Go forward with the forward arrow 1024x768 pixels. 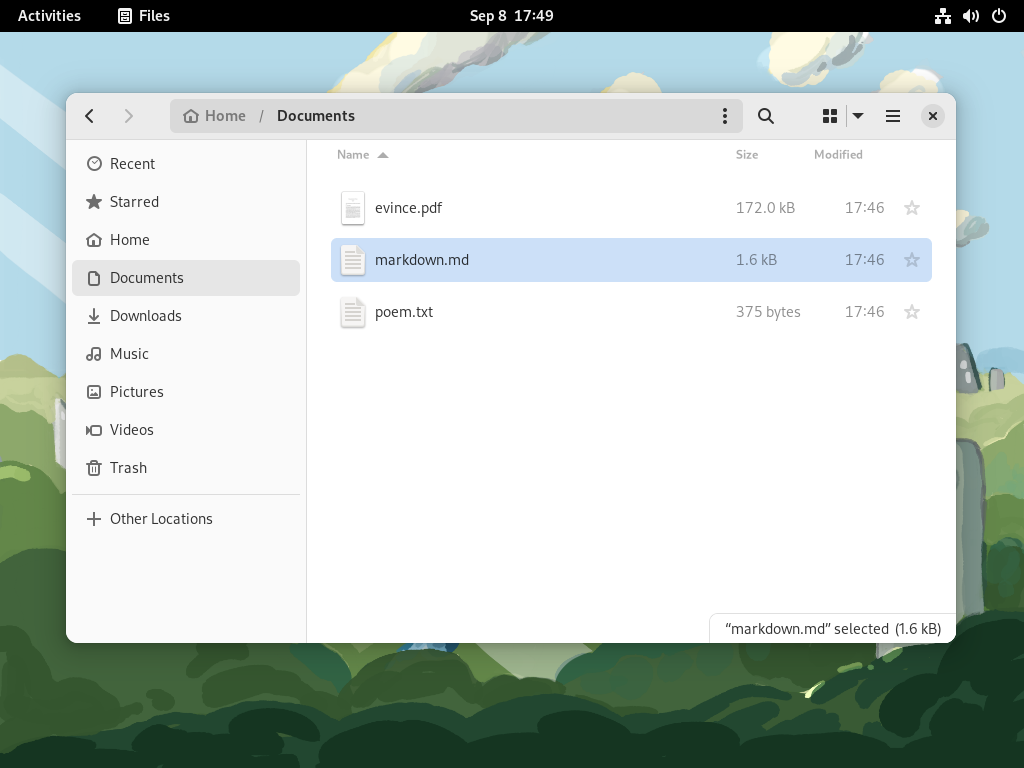(x=128, y=116)
